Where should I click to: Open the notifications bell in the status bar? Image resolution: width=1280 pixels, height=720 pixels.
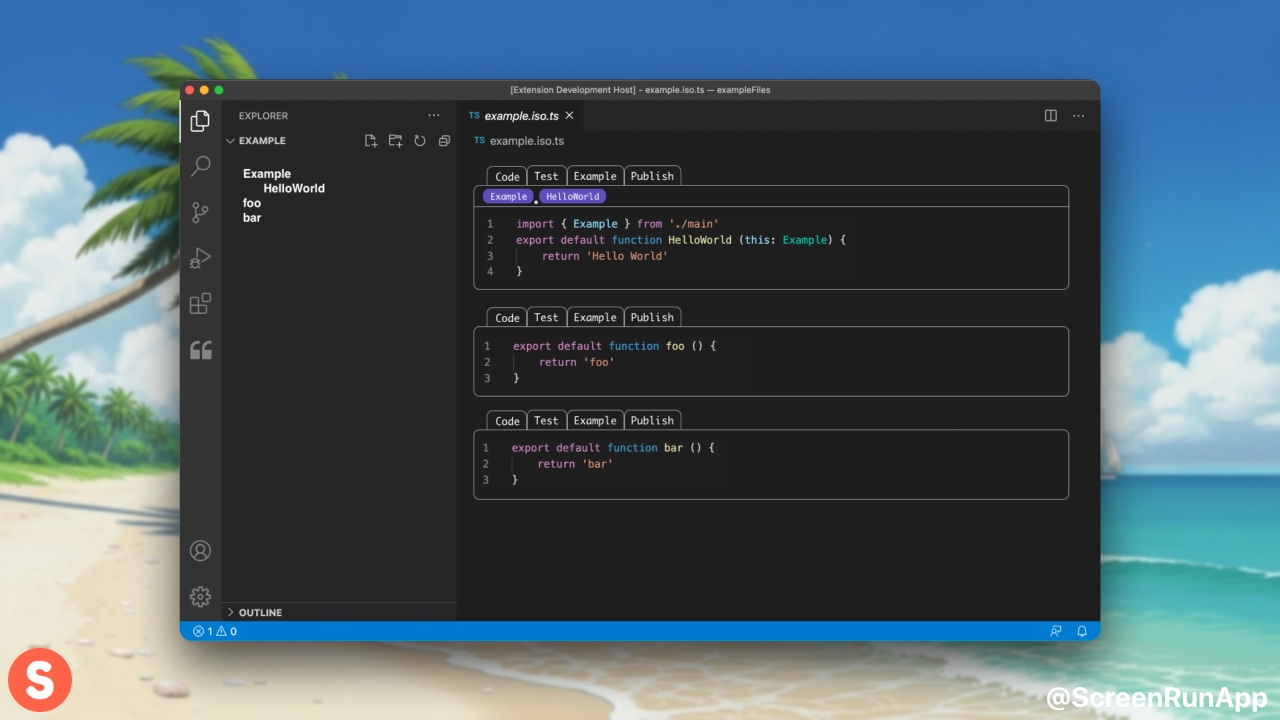coord(1081,631)
